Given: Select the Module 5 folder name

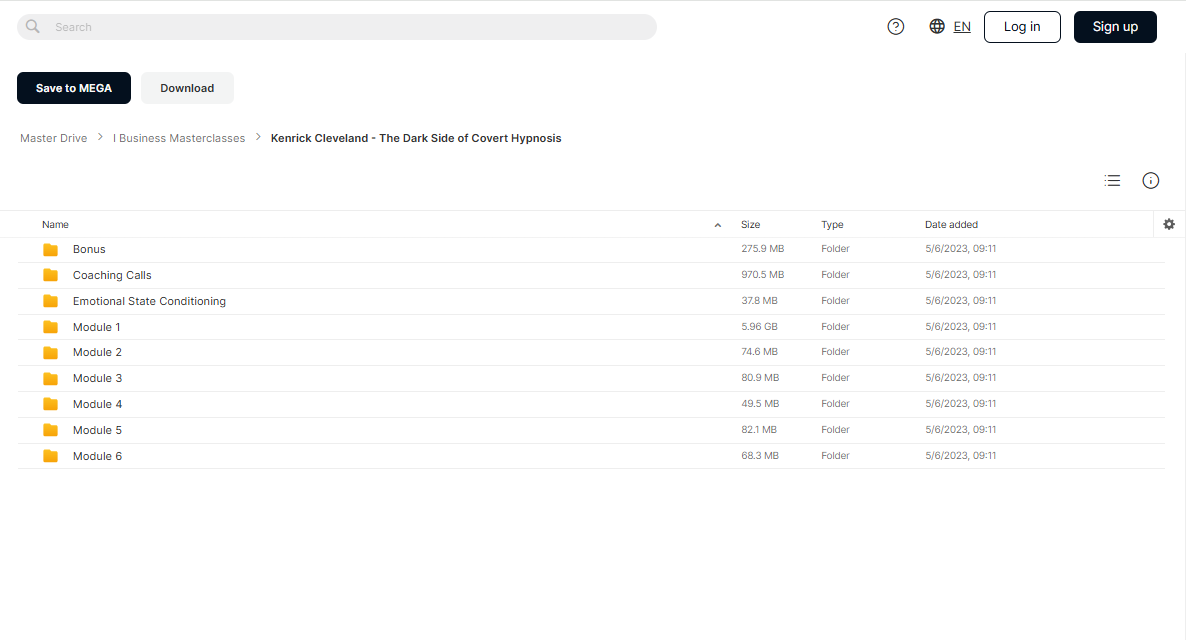Looking at the screenshot, I should 97,430.
